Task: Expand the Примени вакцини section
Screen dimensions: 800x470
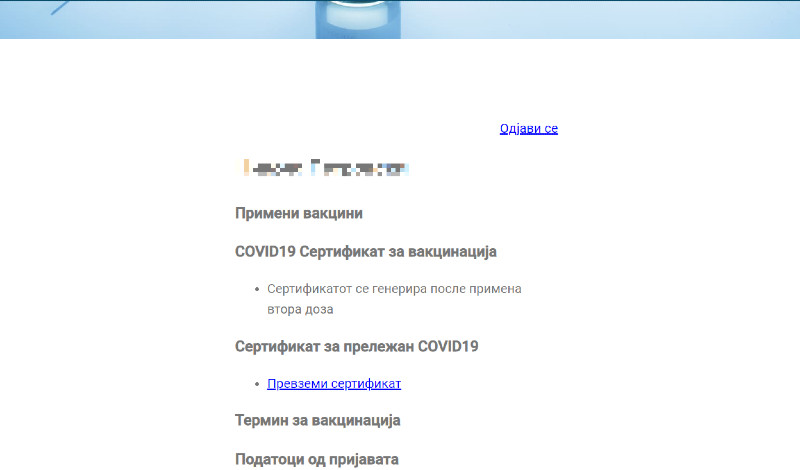Action: pos(298,213)
